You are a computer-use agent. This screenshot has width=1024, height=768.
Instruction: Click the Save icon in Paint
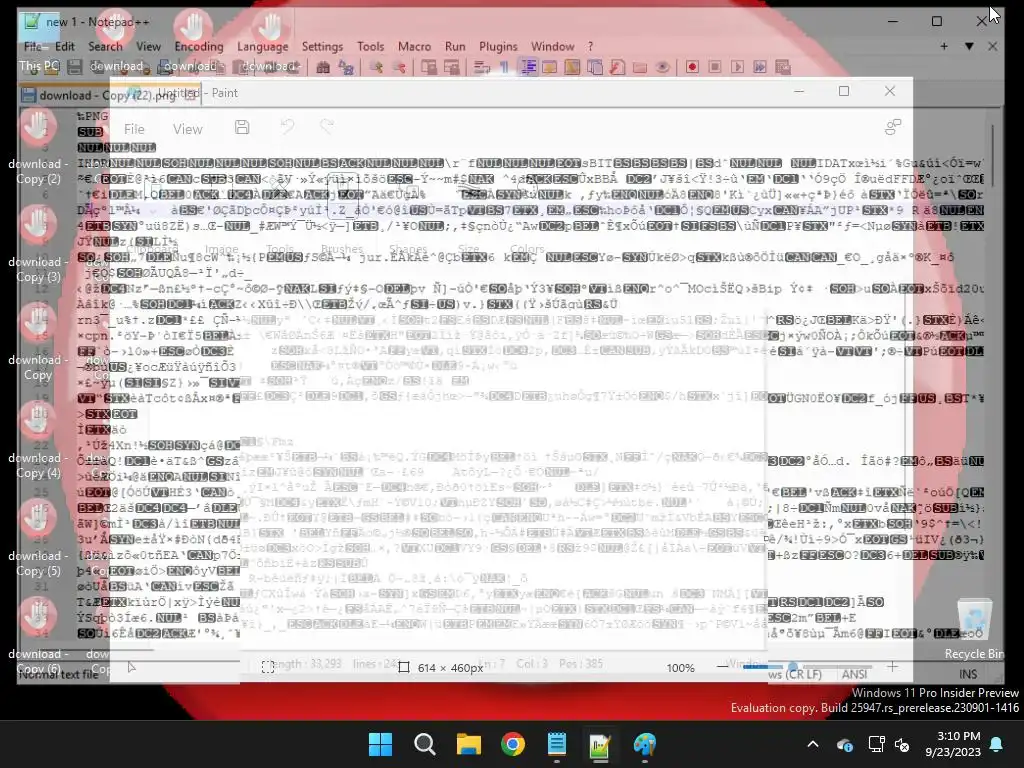click(x=242, y=127)
